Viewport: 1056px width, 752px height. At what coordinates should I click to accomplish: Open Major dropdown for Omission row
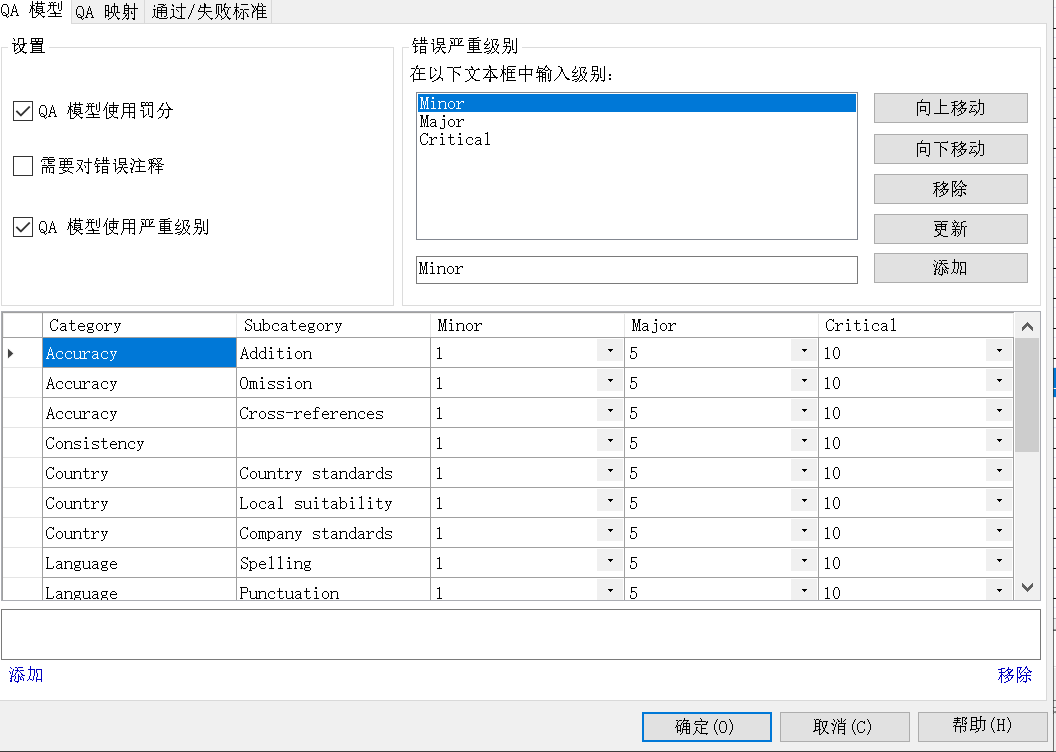click(804, 382)
